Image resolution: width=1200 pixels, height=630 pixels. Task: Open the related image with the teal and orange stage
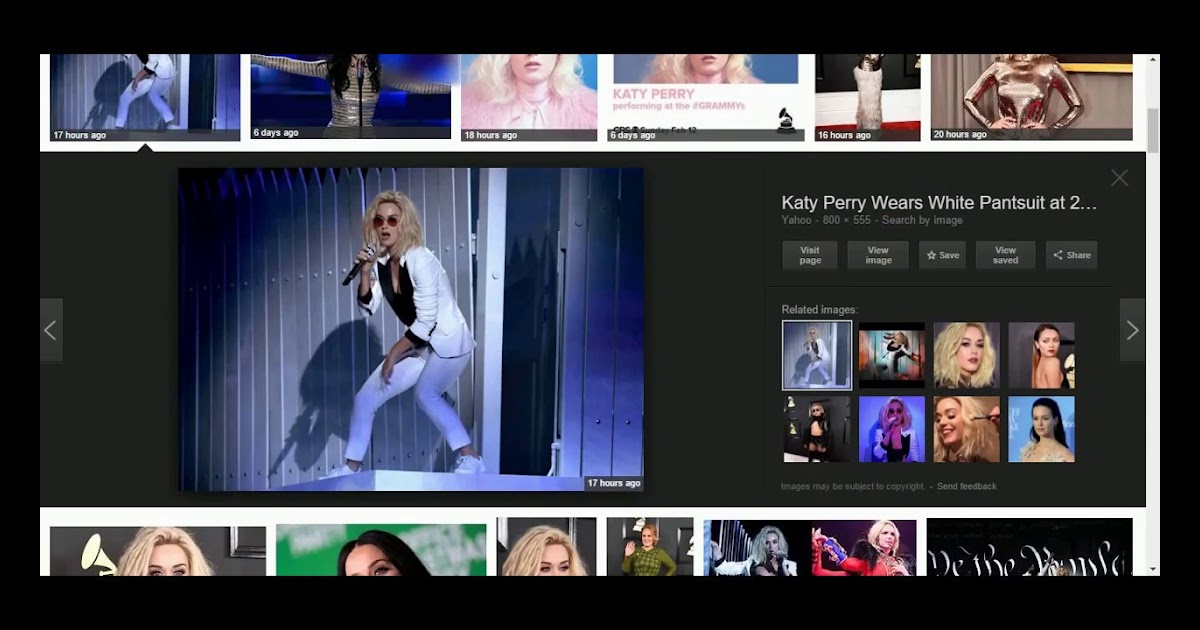coord(892,355)
